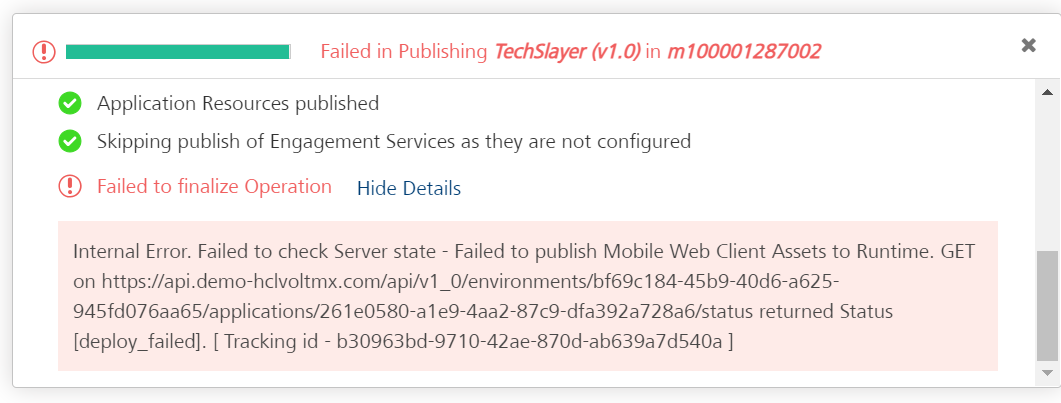The width and height of the screenshot is (1061, 403).
Task: Click the scrollbar up arrow
Action: (1047, 92)
